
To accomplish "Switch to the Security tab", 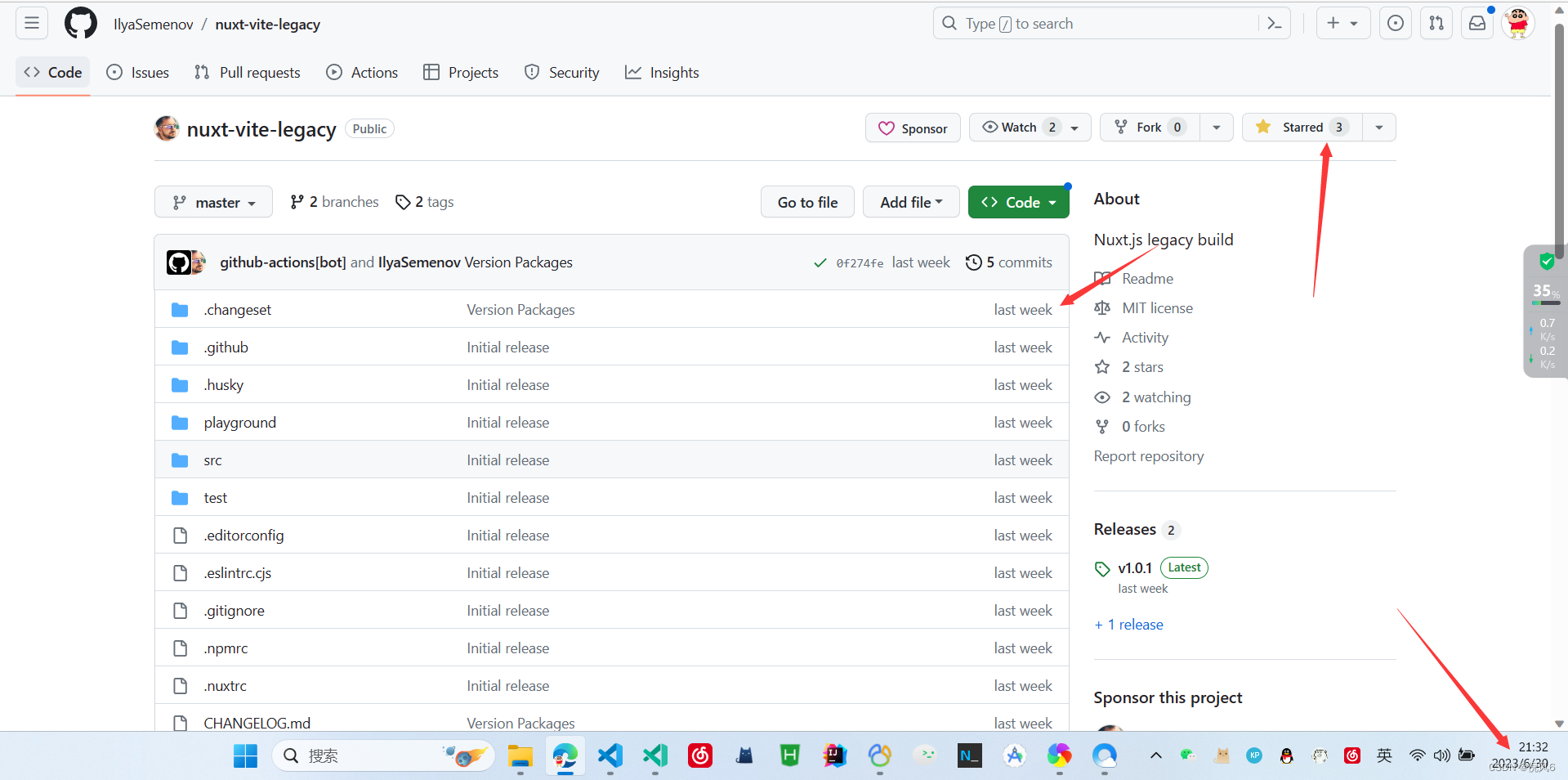I will [x=562, y=73].
